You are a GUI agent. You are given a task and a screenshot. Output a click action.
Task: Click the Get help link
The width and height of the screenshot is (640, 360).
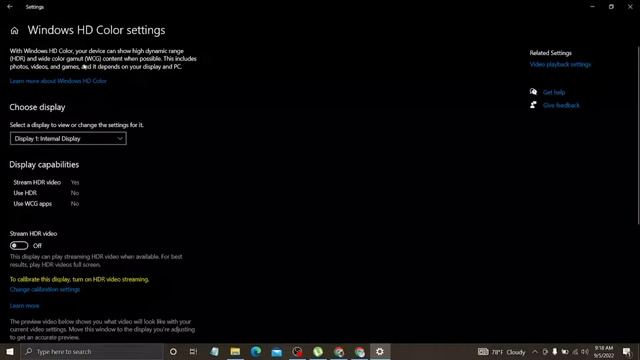tap(554, 92)
